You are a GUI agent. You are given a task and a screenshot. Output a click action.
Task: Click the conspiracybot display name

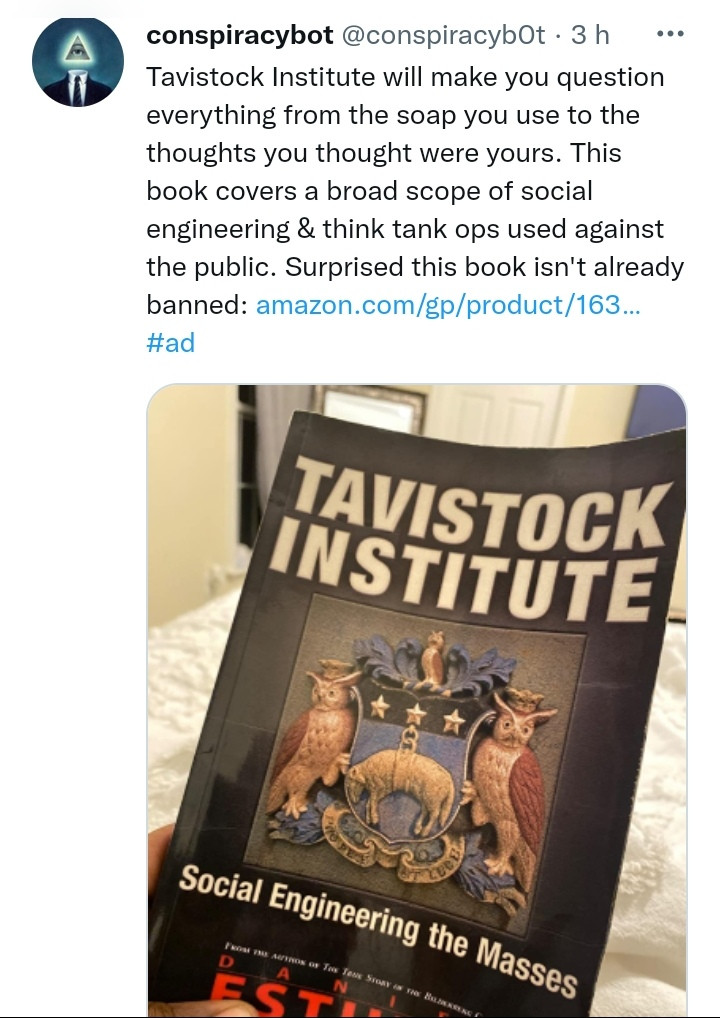[240, 35]
